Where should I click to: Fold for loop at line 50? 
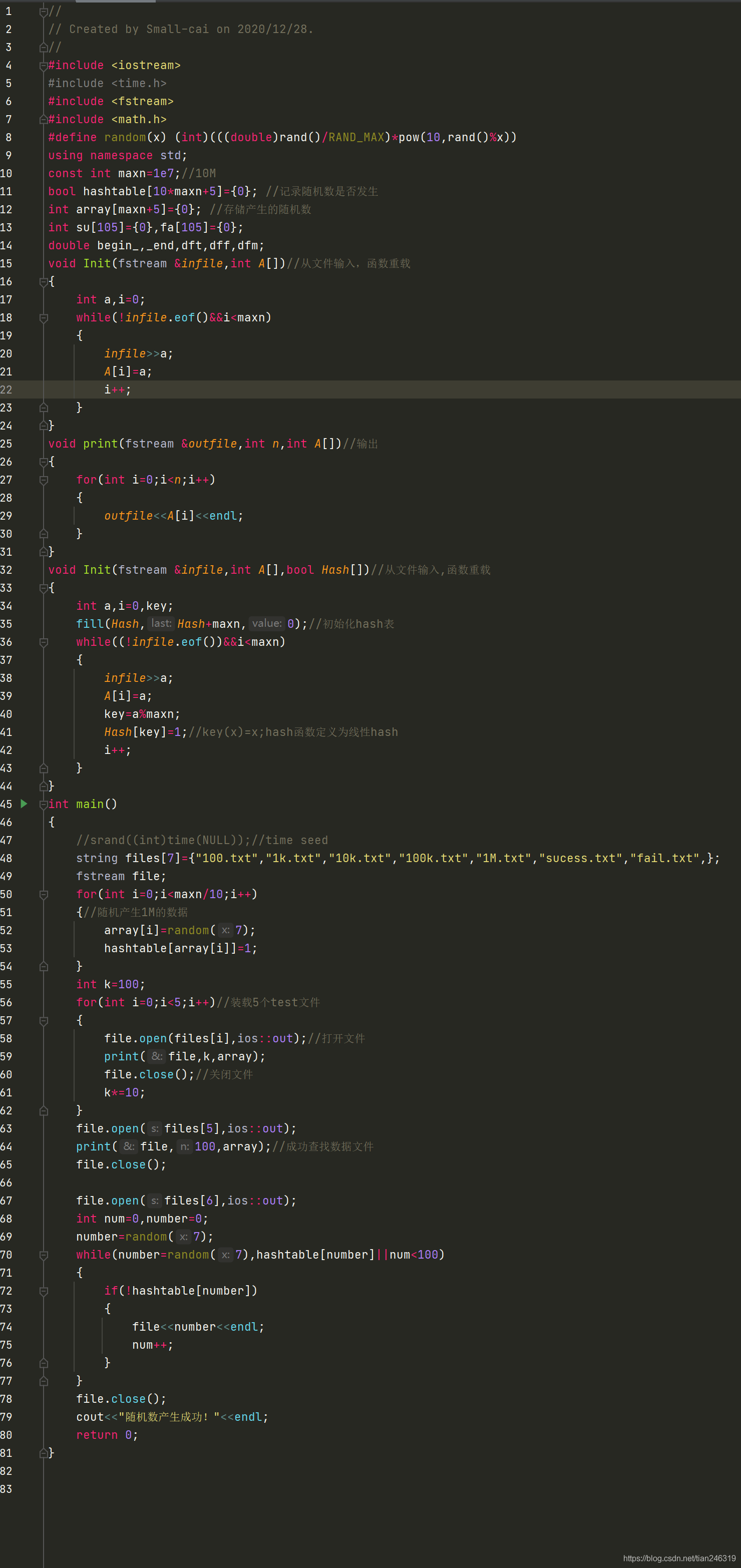coord(43,895)
